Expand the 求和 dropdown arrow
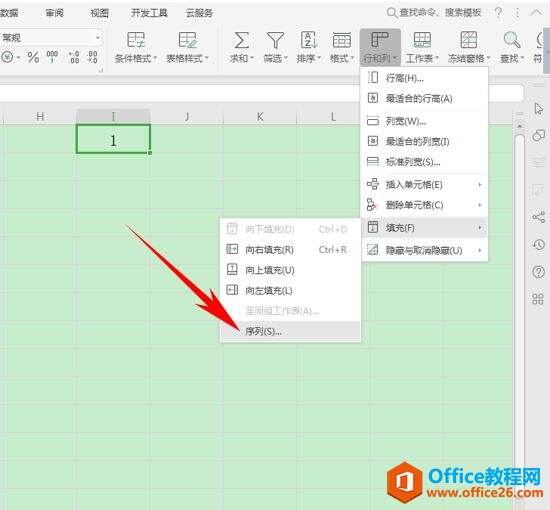 [x=253, y=58]
